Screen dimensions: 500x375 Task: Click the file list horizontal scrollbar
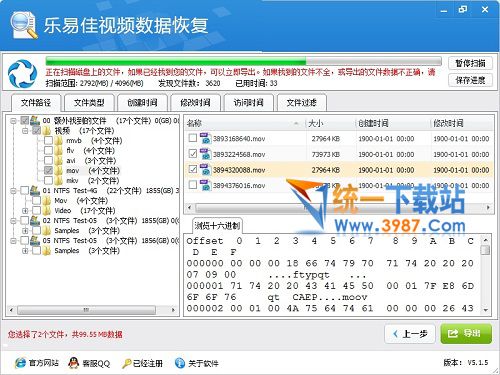[x=339, y=208]
